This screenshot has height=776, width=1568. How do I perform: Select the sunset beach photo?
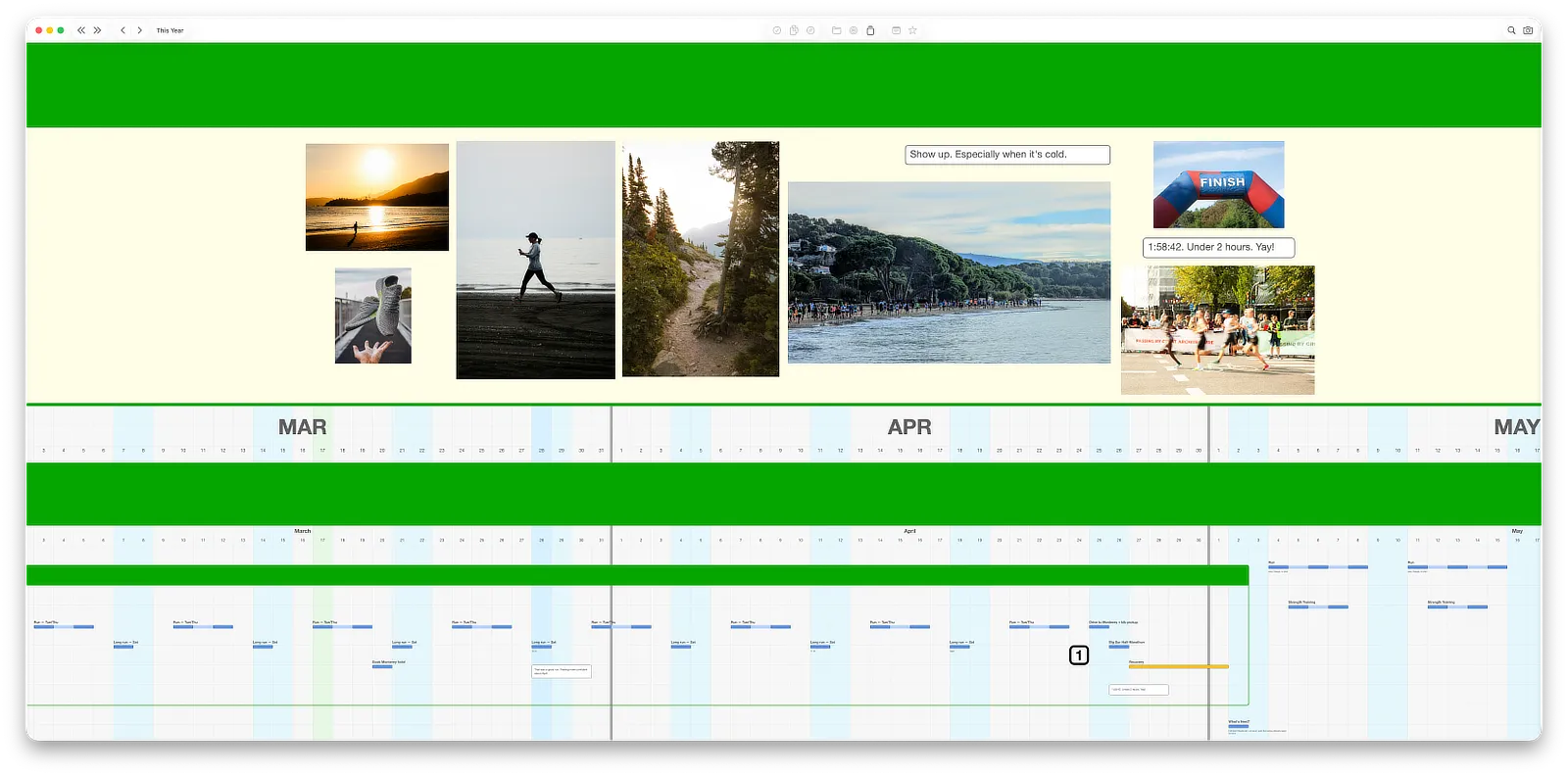377,197
